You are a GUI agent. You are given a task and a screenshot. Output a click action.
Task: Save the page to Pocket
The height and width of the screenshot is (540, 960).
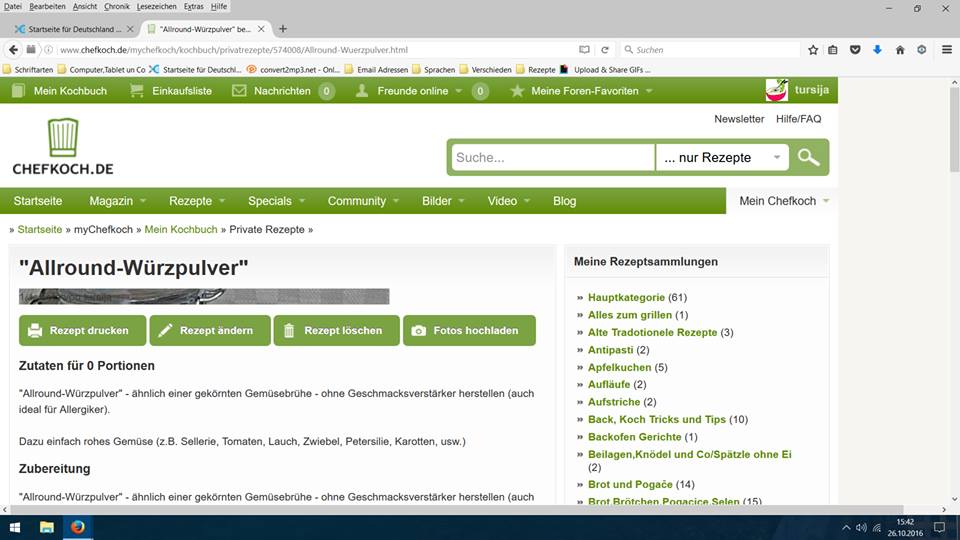click(855, 49)
